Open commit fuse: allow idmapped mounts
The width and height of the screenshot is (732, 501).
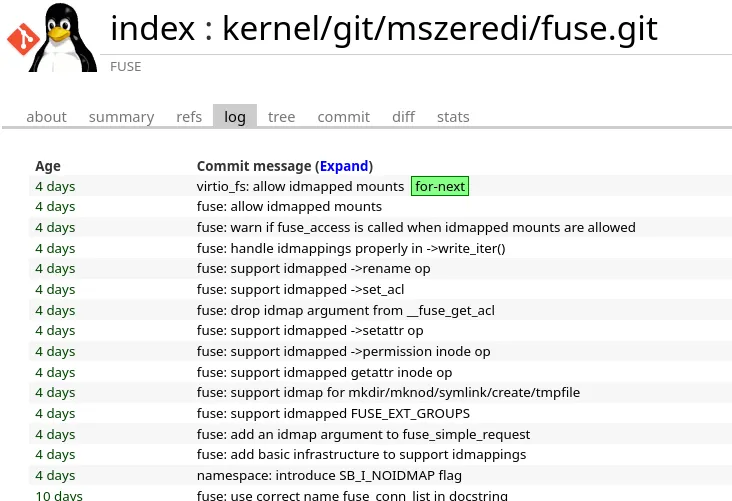pos(289,206)
